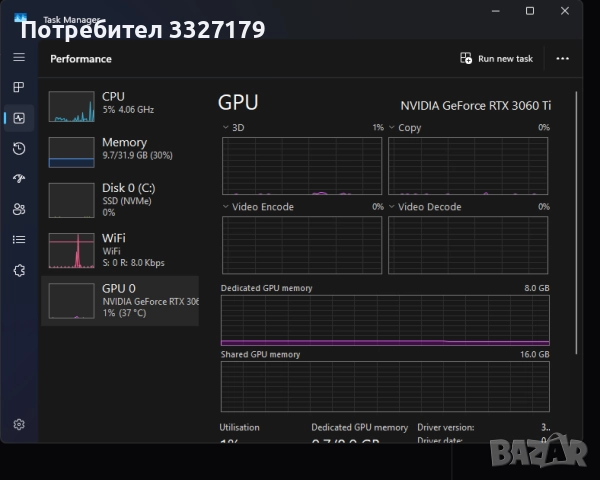Click the Memory mini graph thumbnail
The height and width of the screenshot is (480, 600).
[x=72, y=152]
